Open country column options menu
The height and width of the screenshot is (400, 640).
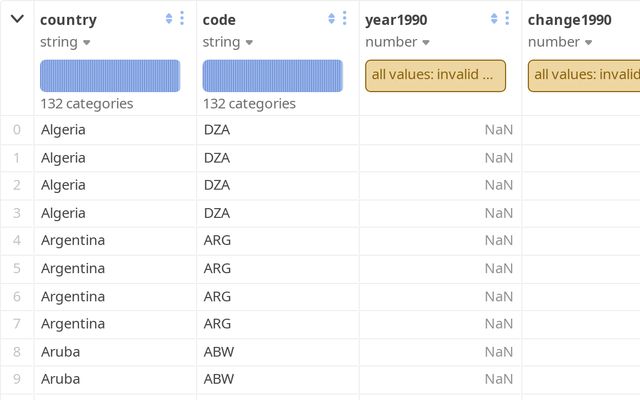182,18
